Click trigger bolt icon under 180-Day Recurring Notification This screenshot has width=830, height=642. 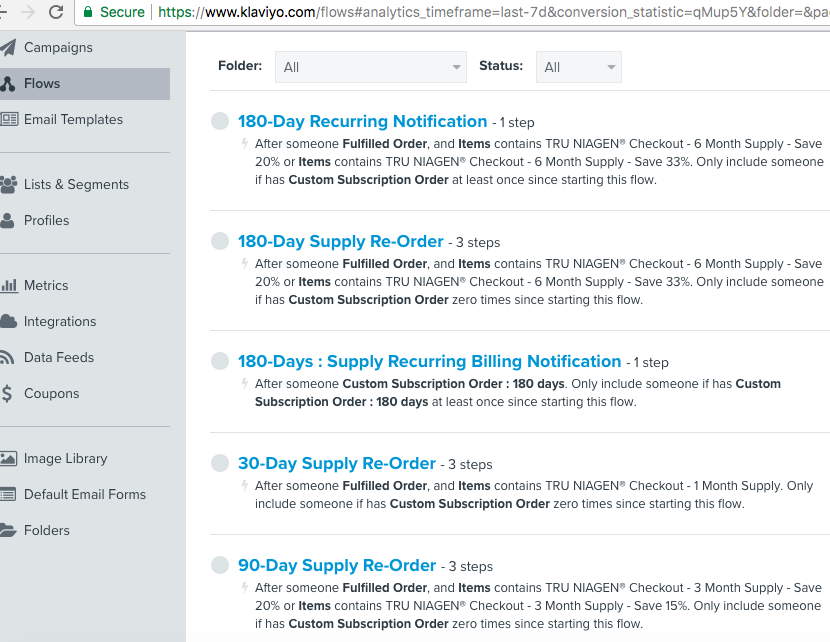click(x=245, y=143)
